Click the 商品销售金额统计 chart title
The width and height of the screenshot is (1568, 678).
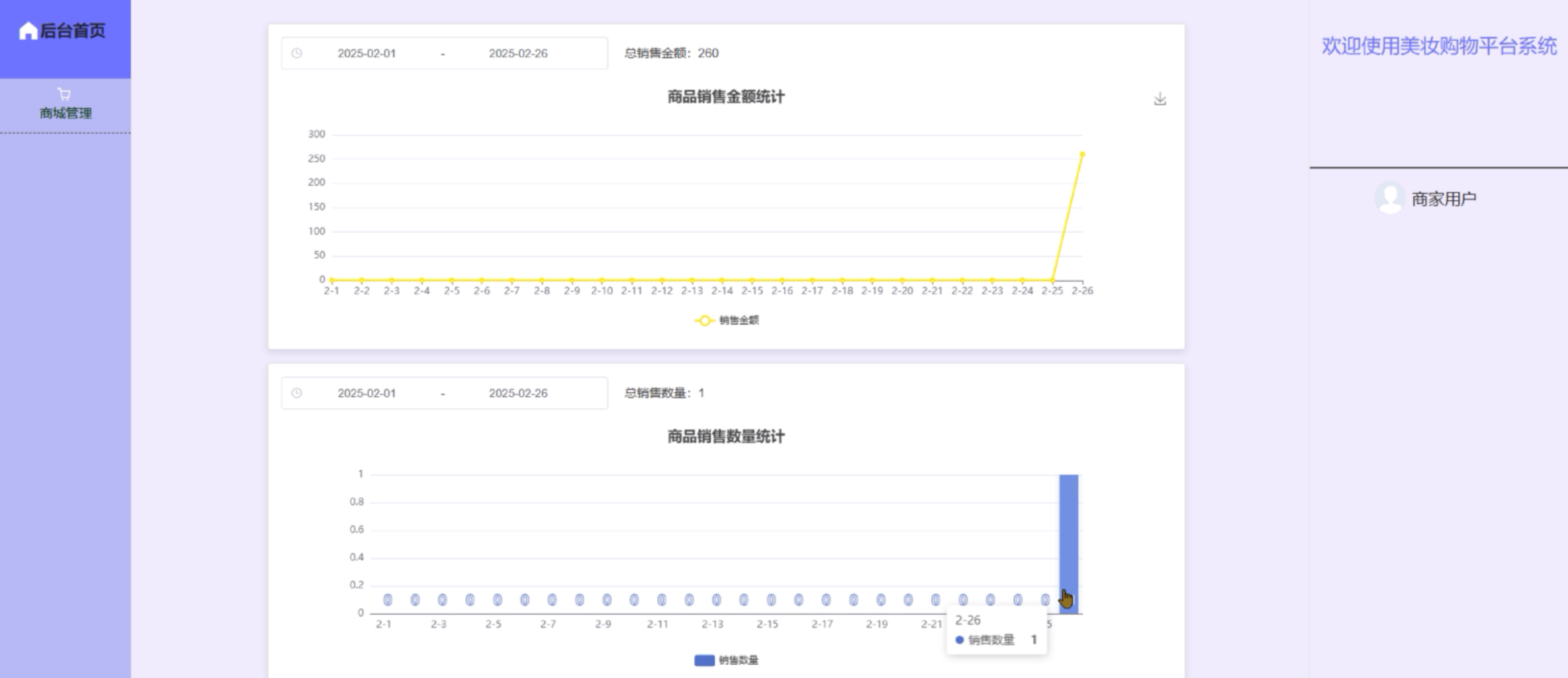(726, 97)
